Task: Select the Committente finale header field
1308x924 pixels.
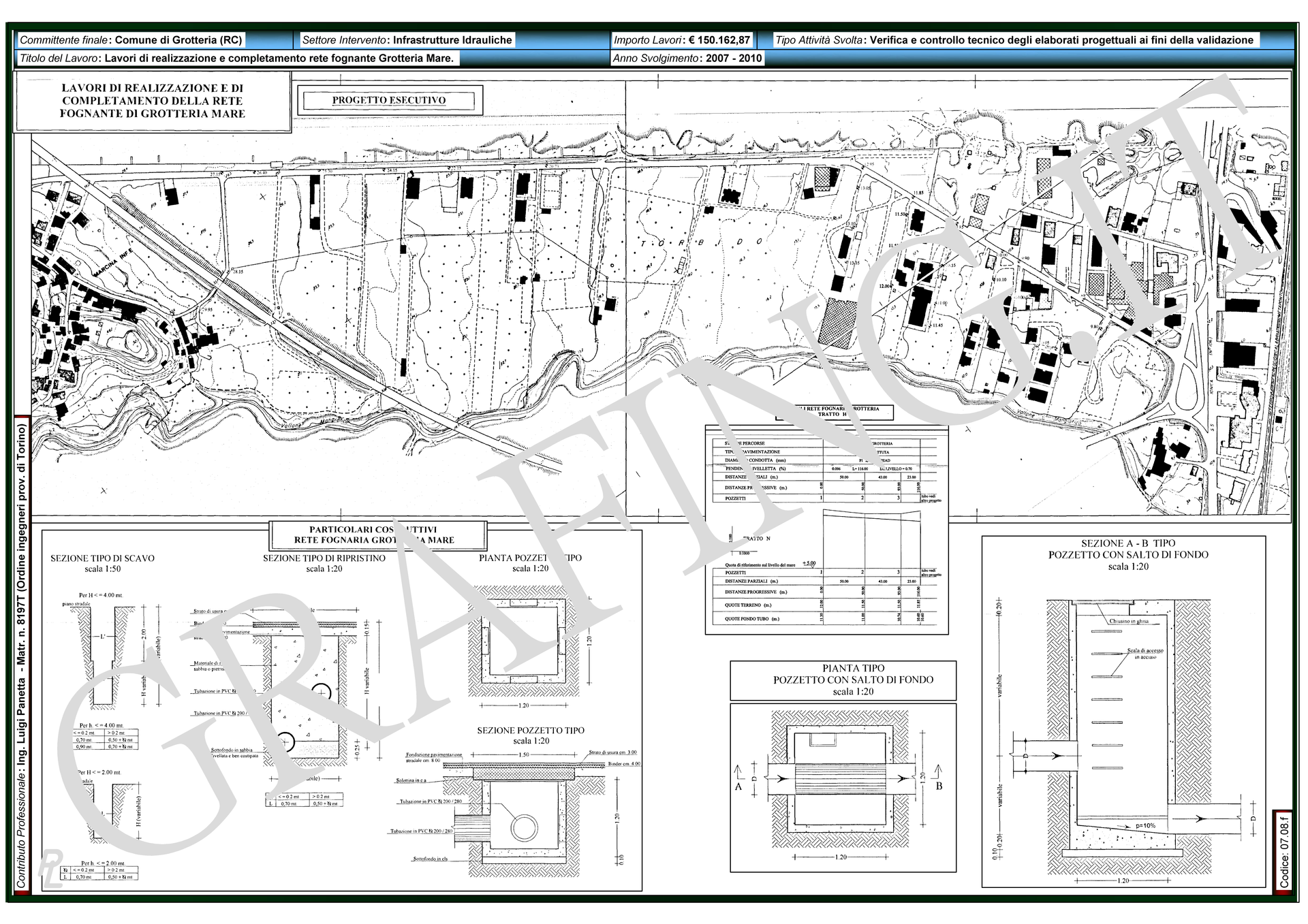Action: tap(131, 40)
